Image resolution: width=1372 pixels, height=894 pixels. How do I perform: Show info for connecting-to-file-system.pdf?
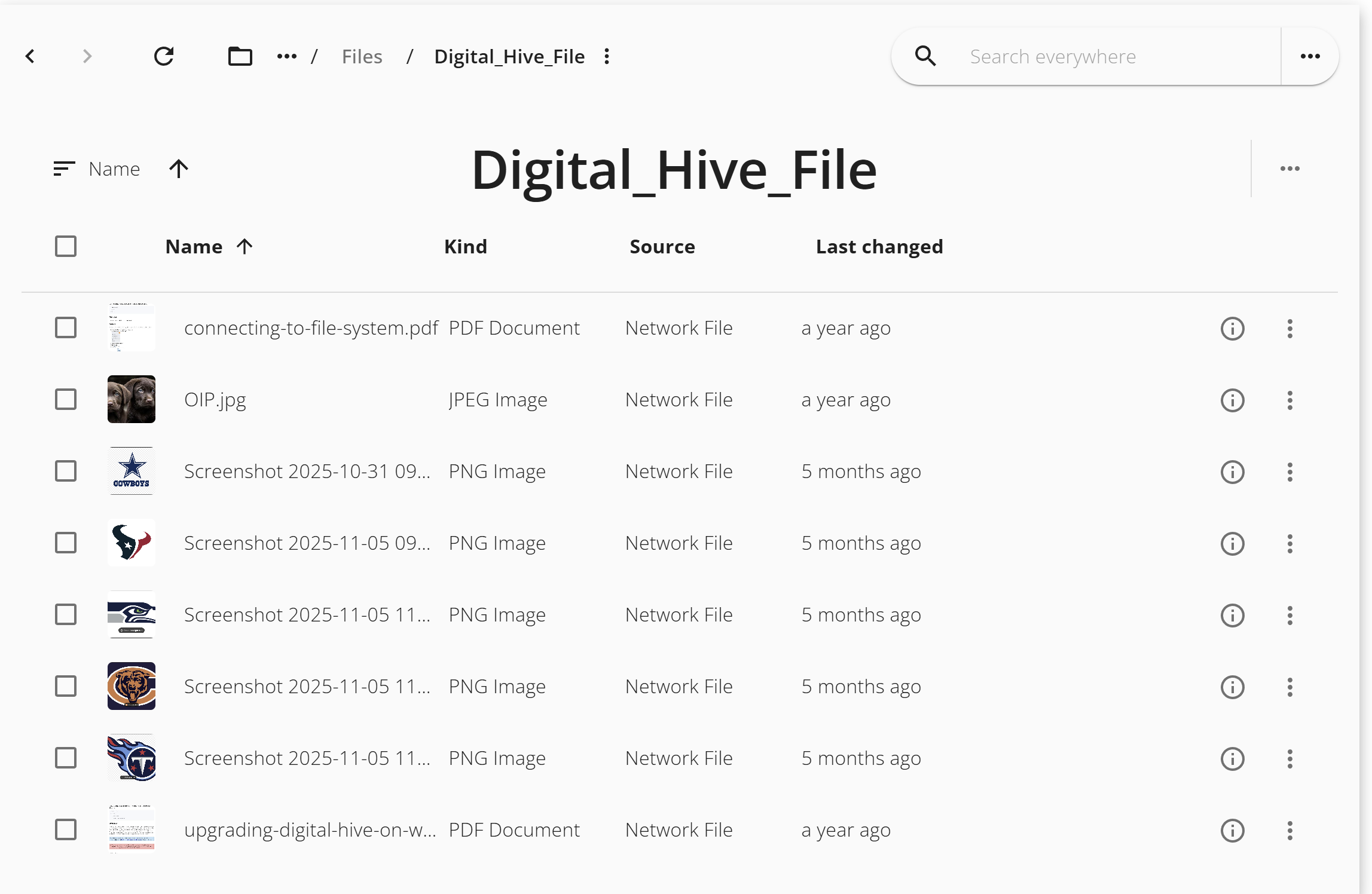click(1232, 328)
